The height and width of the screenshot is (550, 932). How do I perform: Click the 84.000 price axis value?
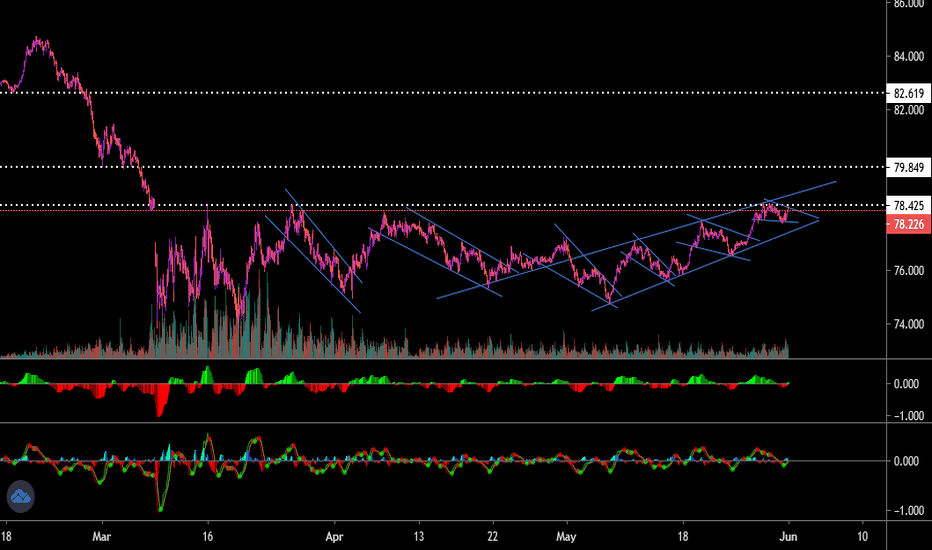pyautogui.click(x=909, y=56)
